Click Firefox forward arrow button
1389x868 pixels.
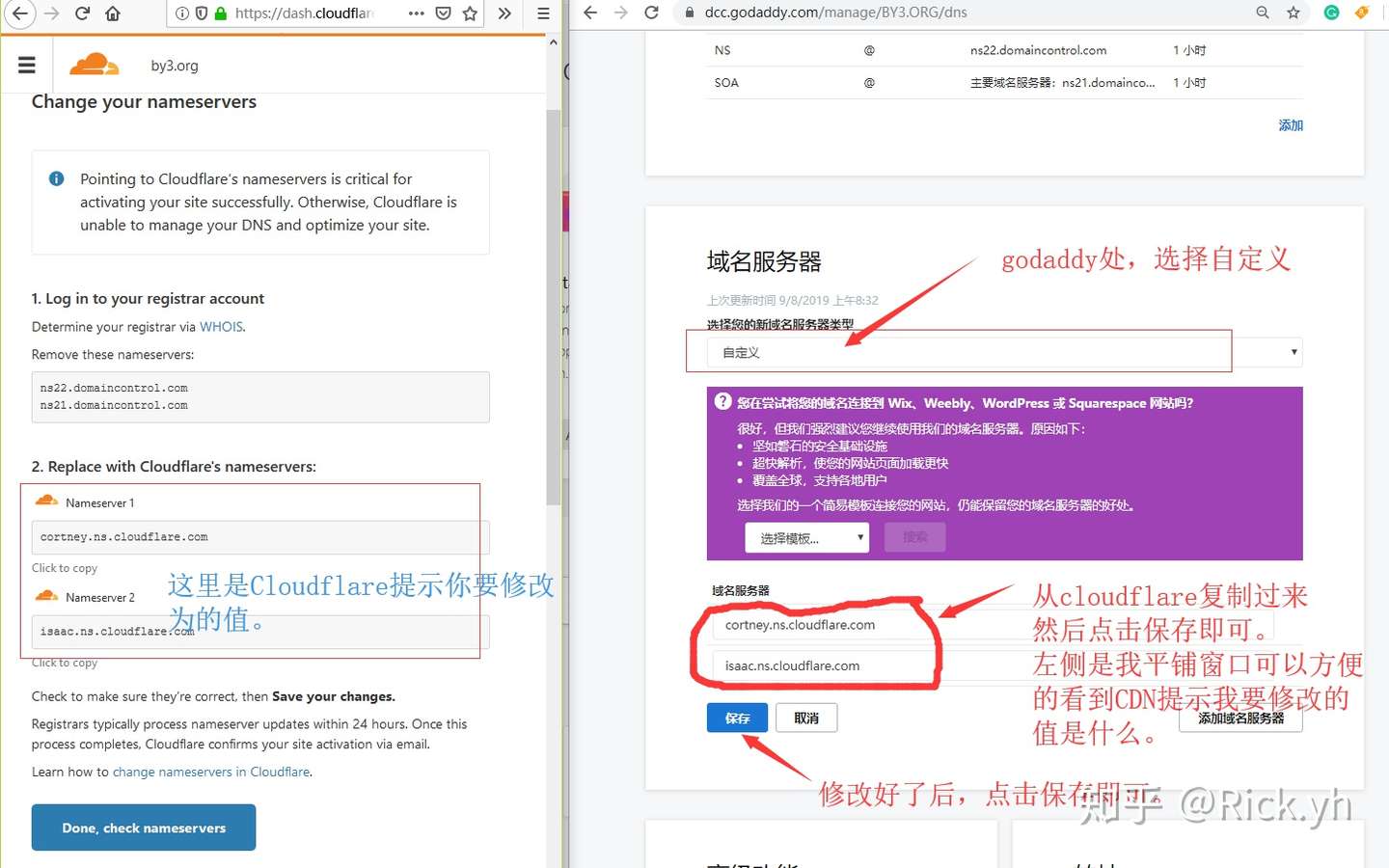(51, 14)
